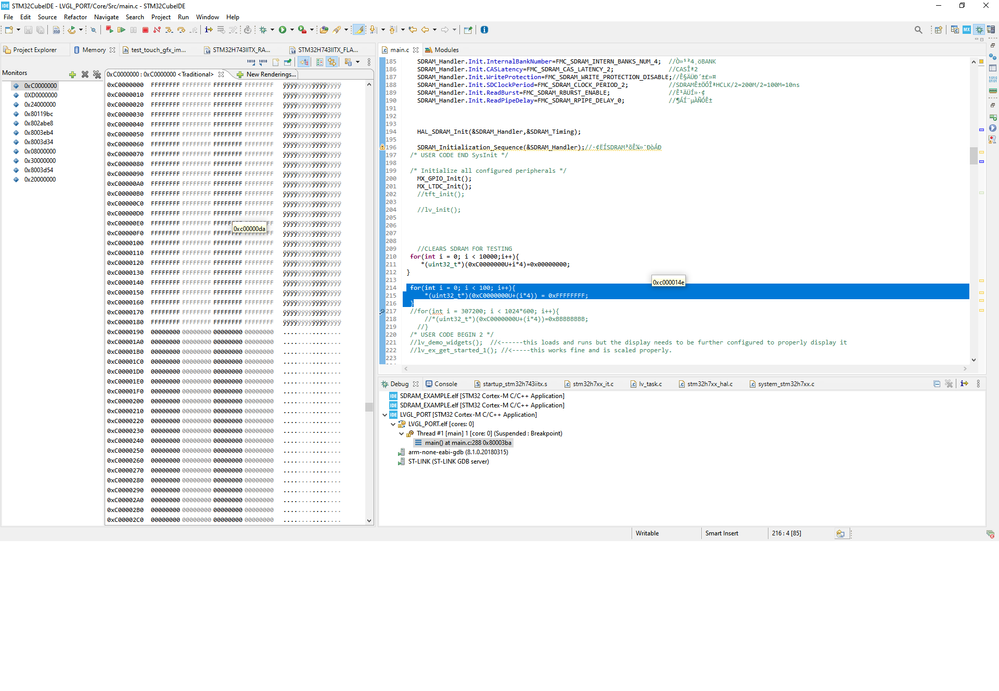
Task: Close the main.c editor tab
Action: pos(415,50)
